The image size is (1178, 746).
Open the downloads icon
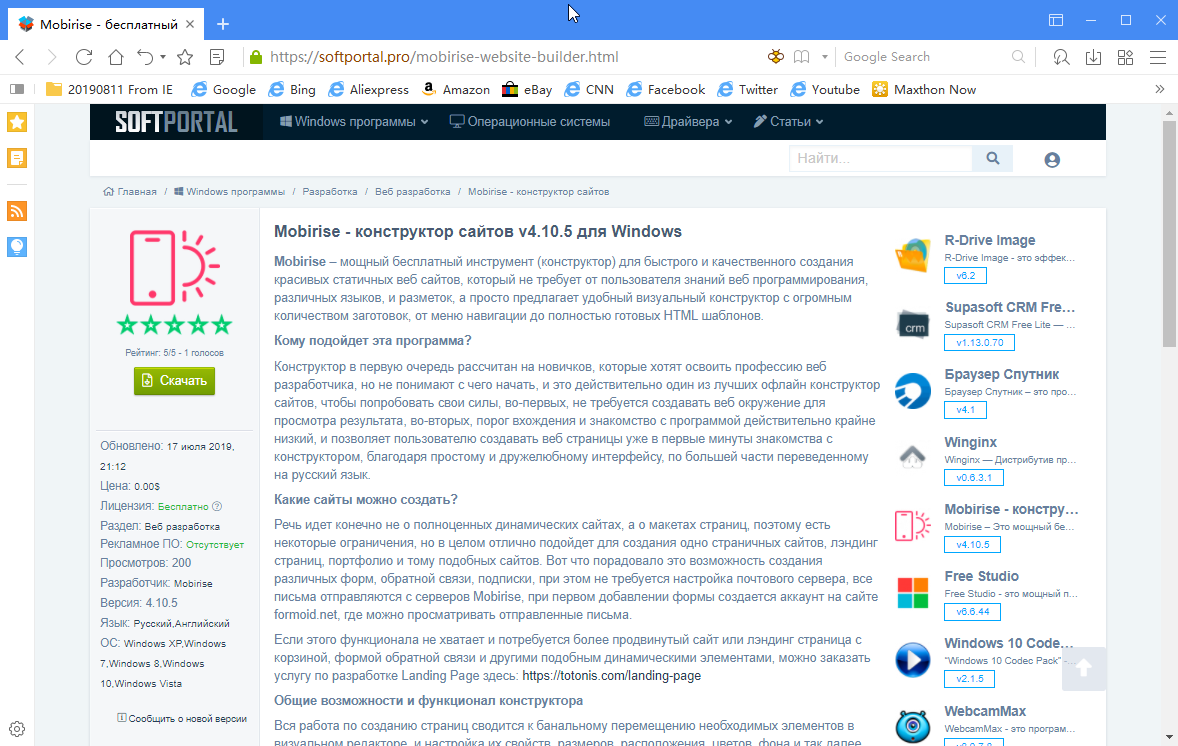coord(1093,57)
